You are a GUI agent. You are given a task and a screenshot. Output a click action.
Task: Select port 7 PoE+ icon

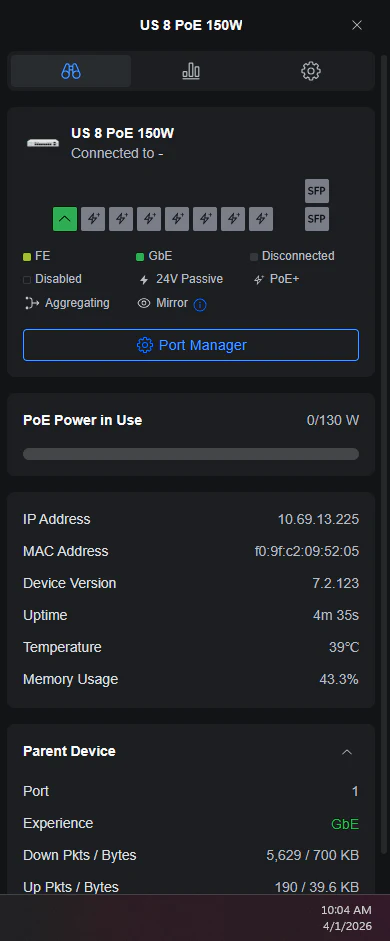233,219
